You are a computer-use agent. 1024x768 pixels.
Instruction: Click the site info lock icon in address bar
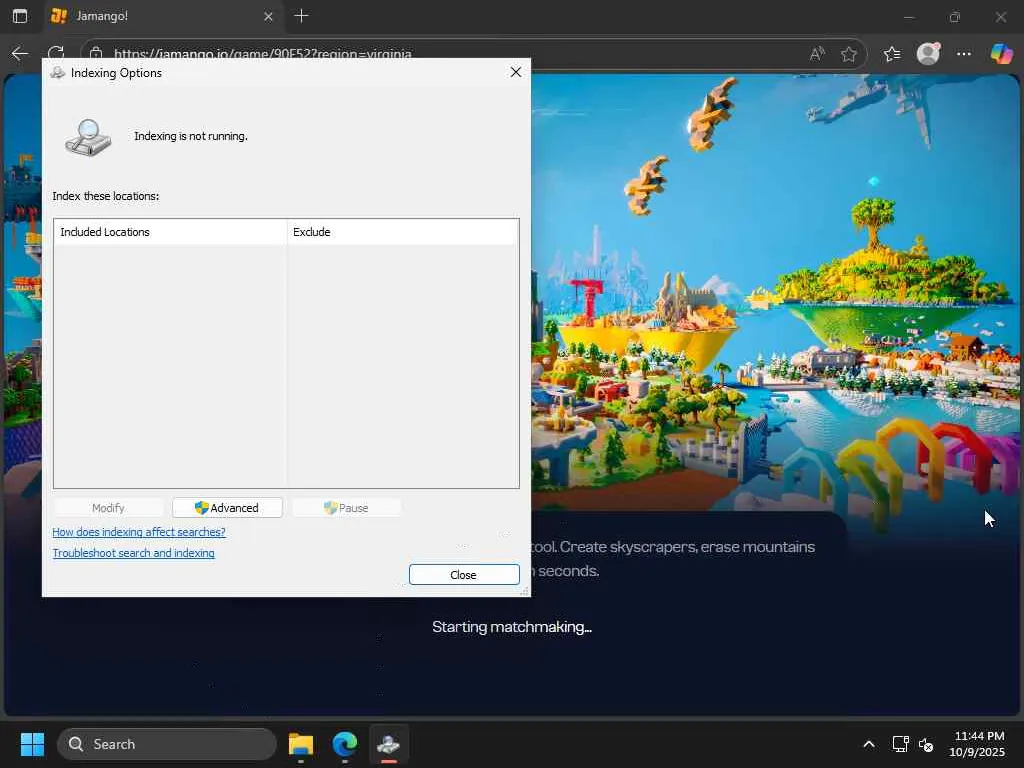click(x=96, y=54)
